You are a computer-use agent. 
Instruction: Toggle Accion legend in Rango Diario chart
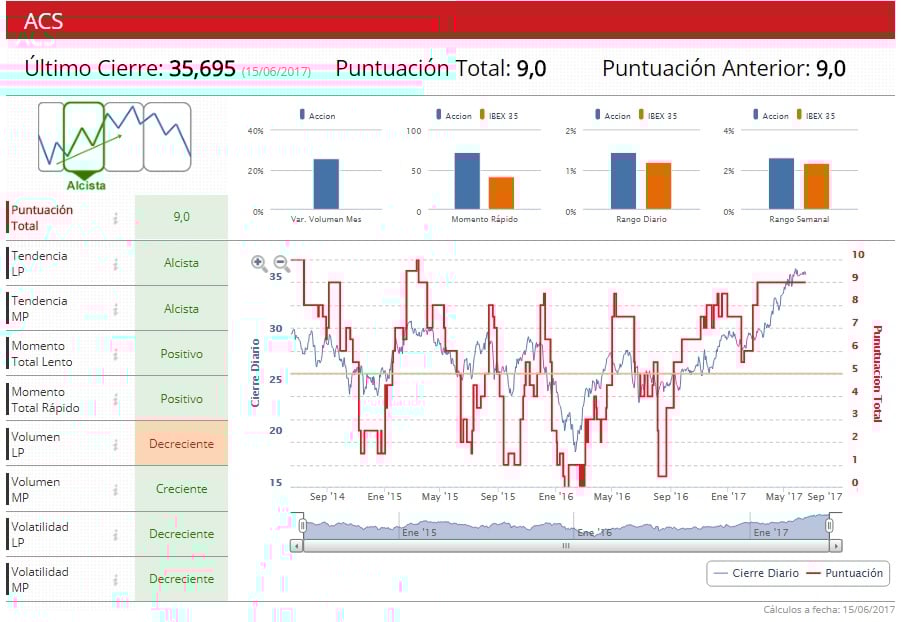pyautogui.click(x=613, y=115)
